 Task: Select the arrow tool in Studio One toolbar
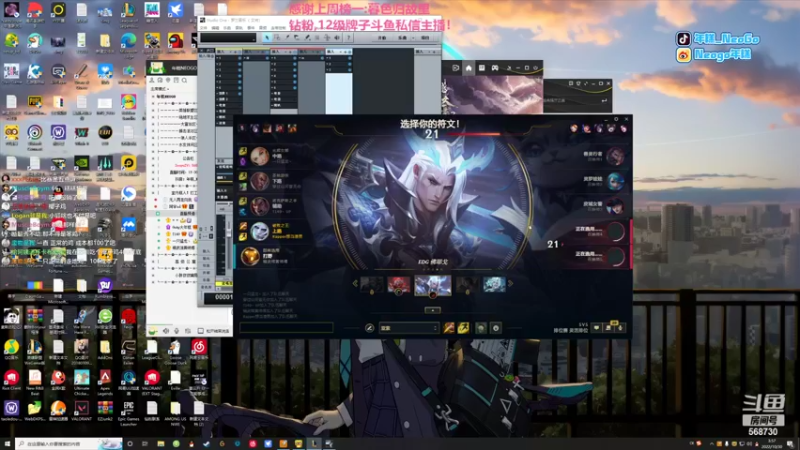pyautogui.click(x=267, y=38)
